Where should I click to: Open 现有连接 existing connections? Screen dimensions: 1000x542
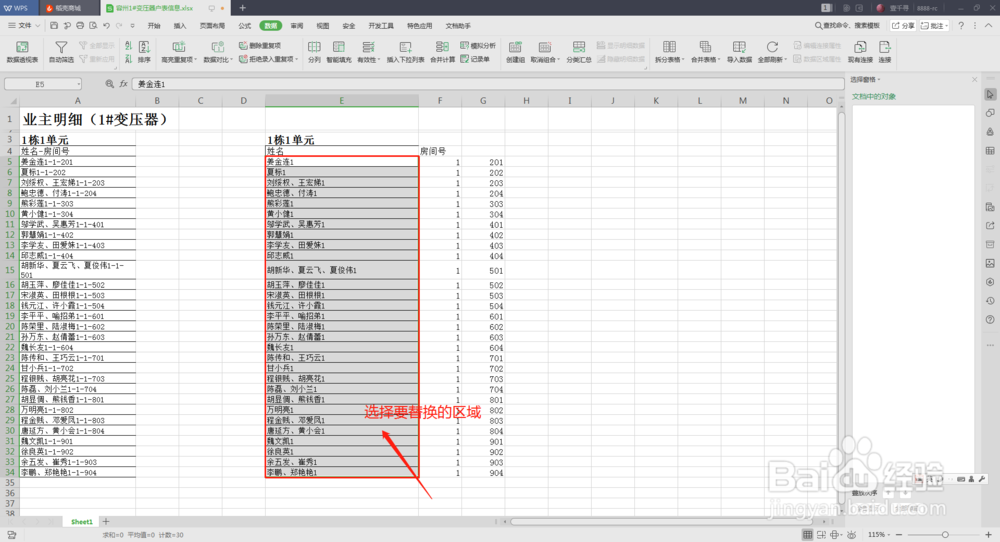coord(860,52)
